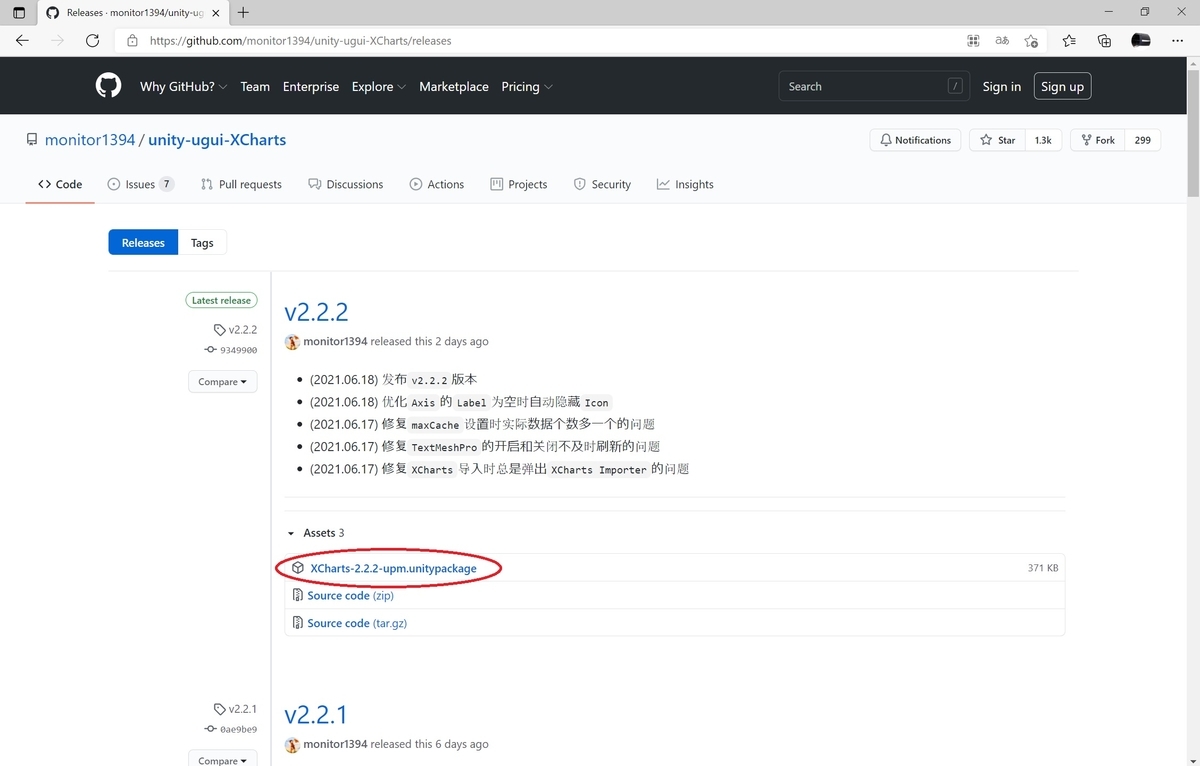Open the browser profile avatar icon

tap(1140, 41)
